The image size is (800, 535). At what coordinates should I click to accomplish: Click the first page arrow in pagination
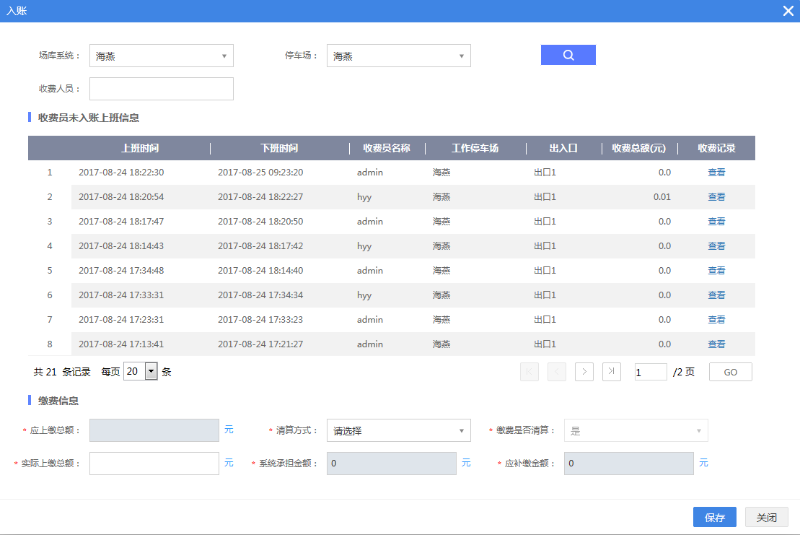click(x=529, y=371)
